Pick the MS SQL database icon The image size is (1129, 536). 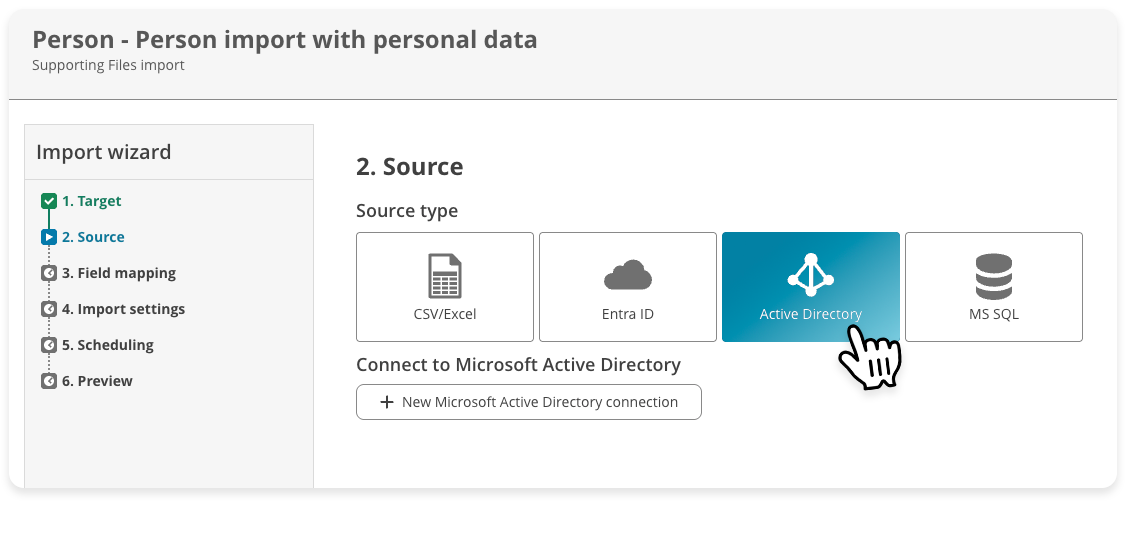point(993,276)
